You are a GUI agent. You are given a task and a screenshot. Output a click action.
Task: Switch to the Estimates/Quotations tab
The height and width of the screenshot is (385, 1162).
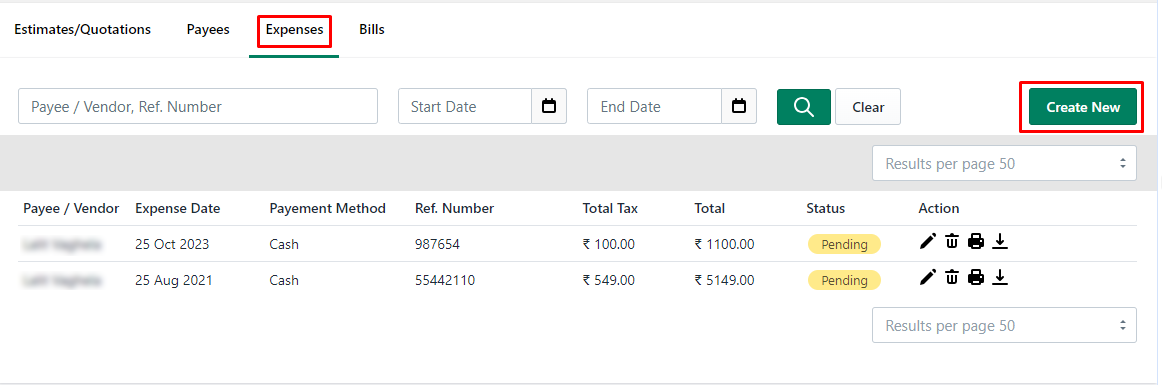click(x=83, y=30)
